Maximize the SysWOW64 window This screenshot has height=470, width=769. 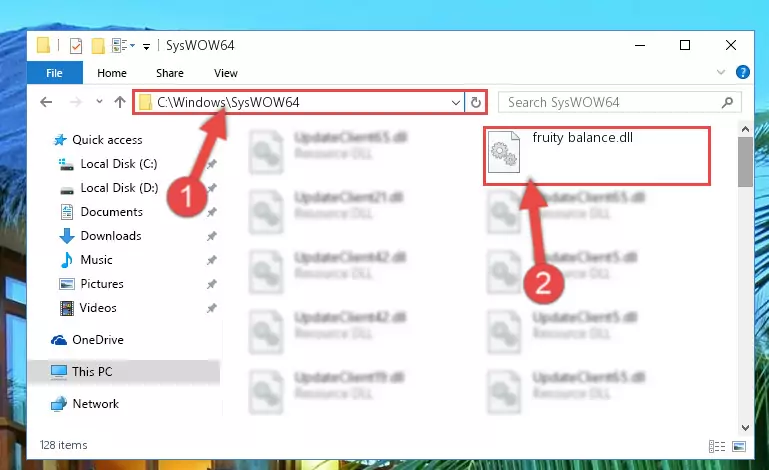click(x=685, y=45)
